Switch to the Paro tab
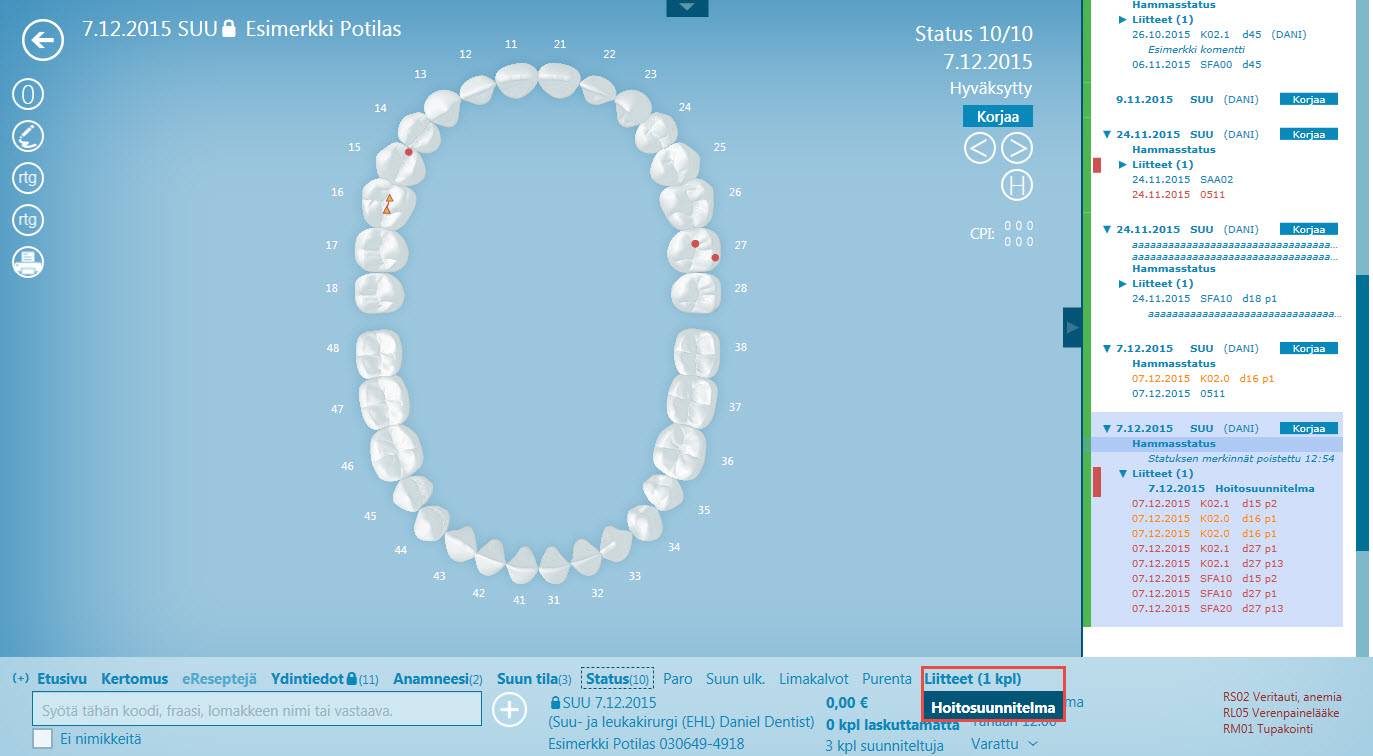 (x=677, y=679)
